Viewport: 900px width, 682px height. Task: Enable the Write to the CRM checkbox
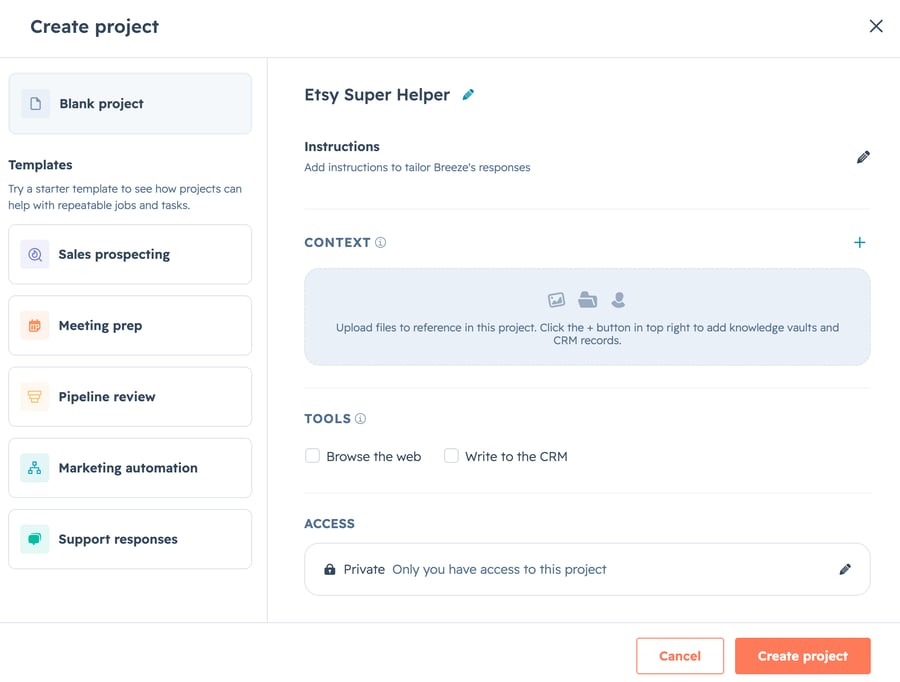[x=451, y=456]
